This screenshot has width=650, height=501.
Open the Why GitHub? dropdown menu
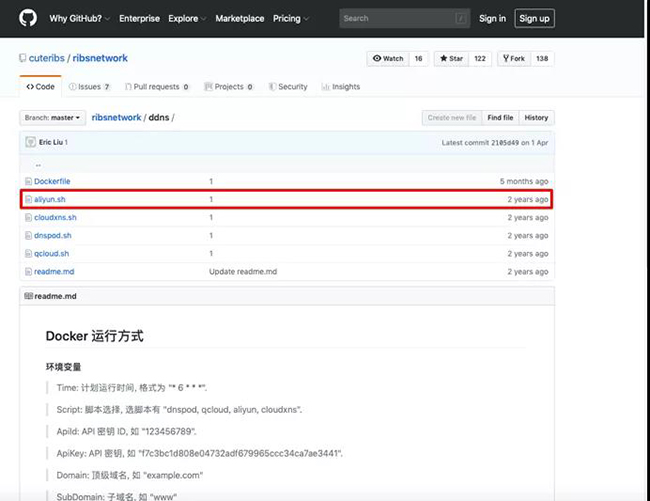[79, 19]
